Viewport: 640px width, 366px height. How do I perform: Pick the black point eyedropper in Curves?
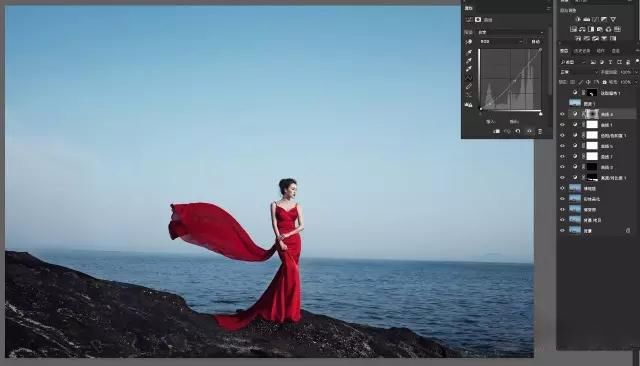469,53
